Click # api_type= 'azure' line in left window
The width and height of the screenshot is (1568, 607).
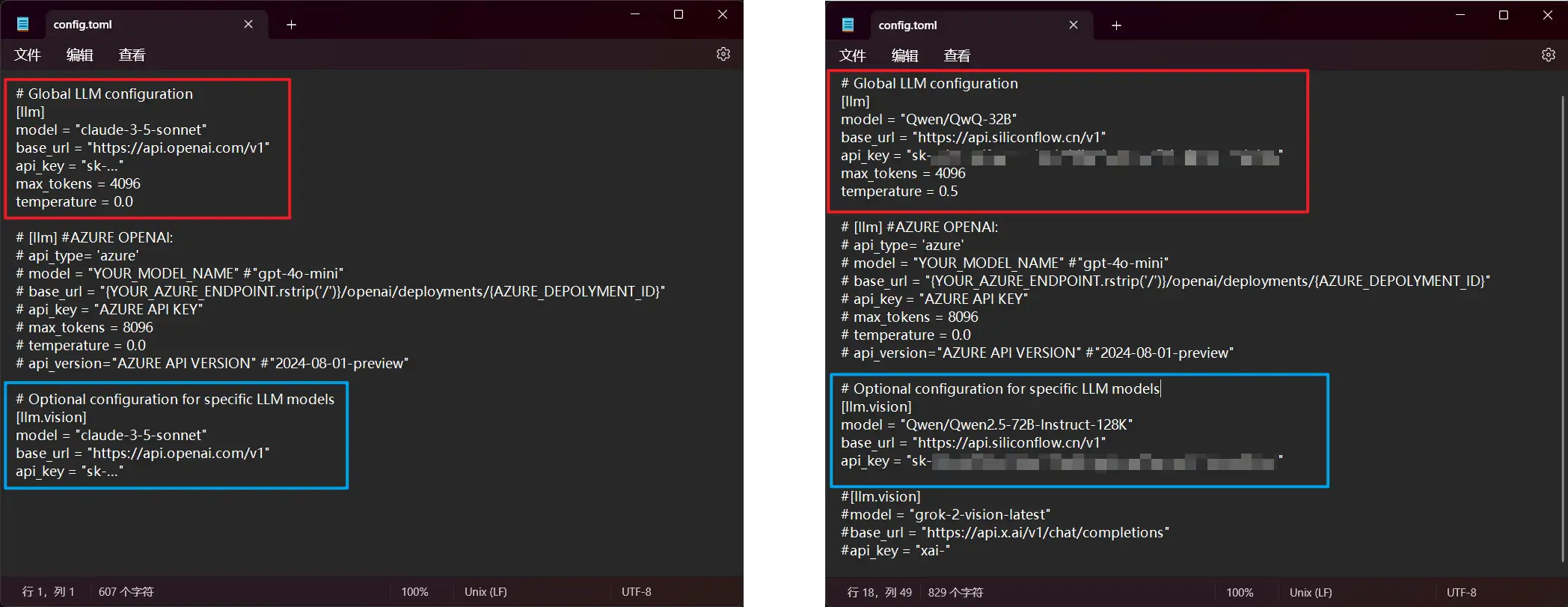tap(77, 255)
